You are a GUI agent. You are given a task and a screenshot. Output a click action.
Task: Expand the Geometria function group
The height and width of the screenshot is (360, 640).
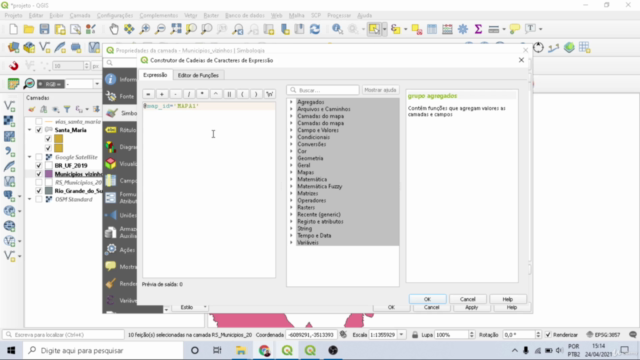(291, 158)
